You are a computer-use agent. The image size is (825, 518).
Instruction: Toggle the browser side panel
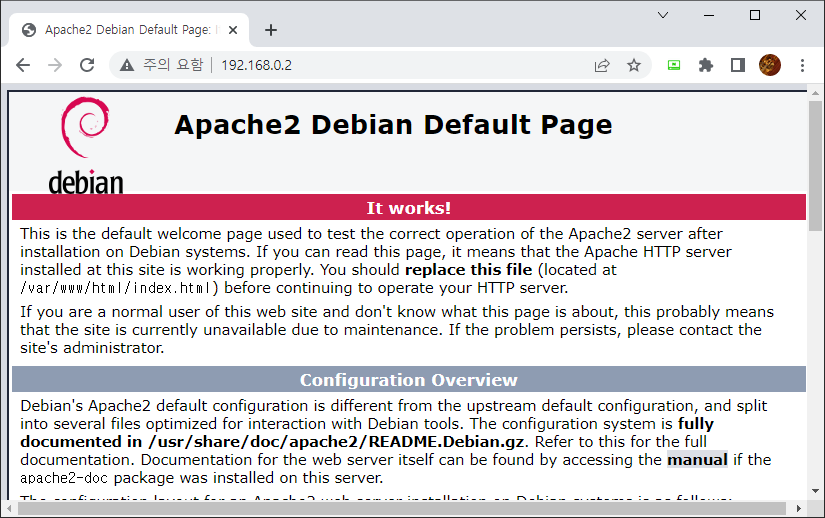[x=738, y=65]
